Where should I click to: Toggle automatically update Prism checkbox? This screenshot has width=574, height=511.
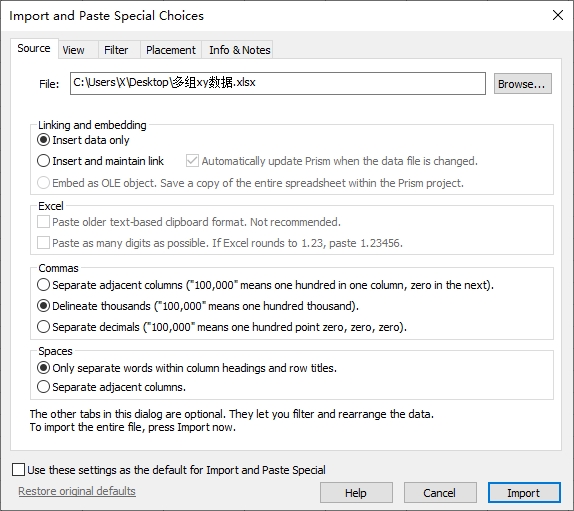192,161
